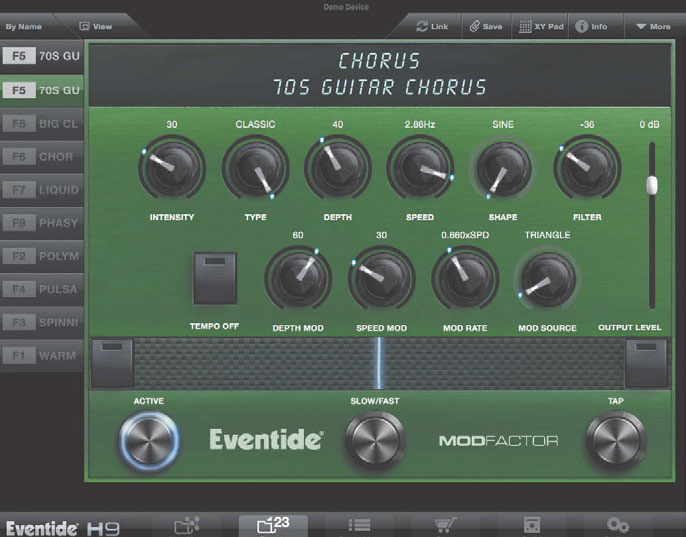Click the Eventide H9 logo in bottom bar
Viewport: 686px width, 537px height.
point(63,528)
